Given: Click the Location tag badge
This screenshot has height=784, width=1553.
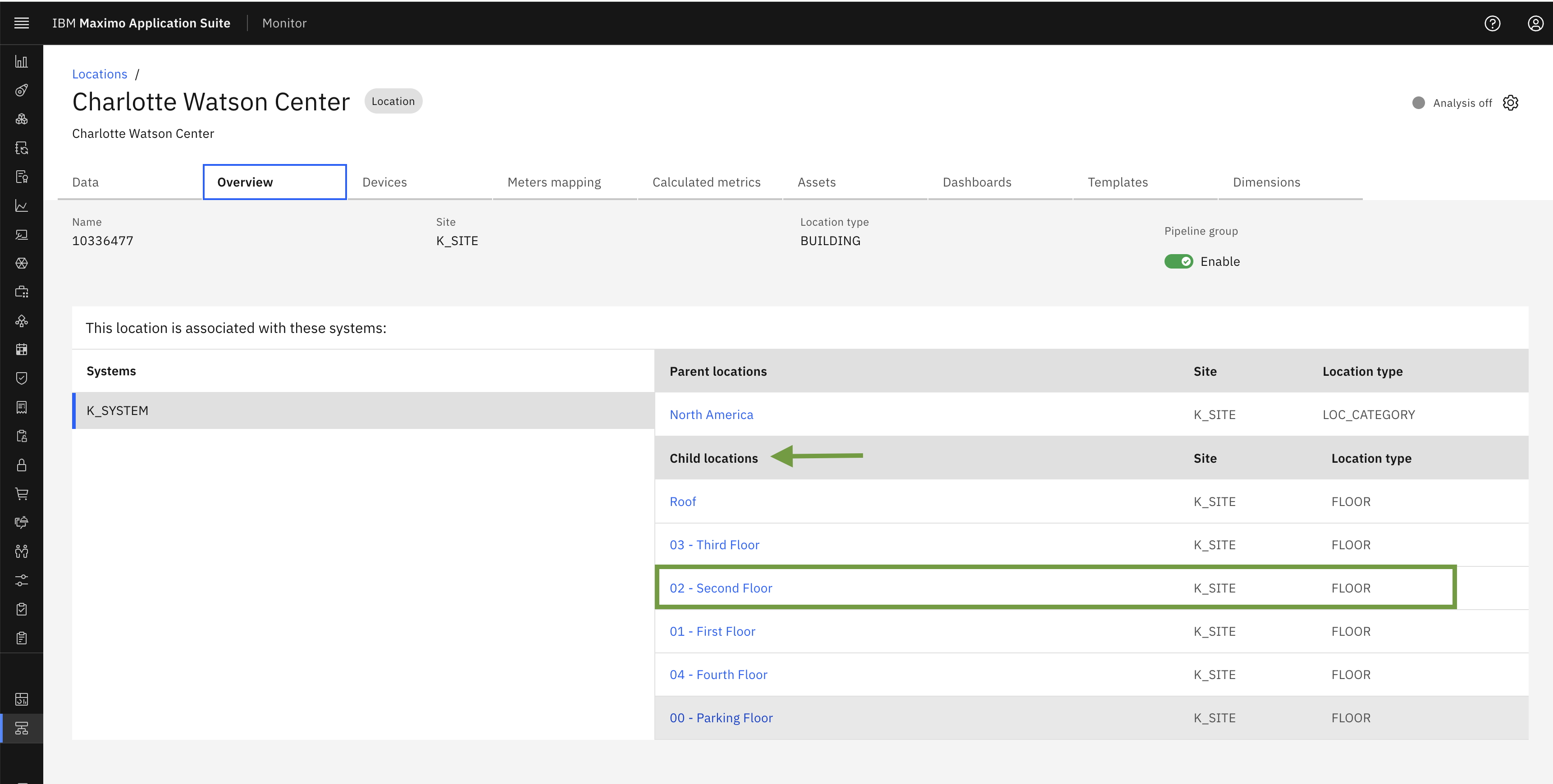Looking at the screenshot, I should point(393,101).
